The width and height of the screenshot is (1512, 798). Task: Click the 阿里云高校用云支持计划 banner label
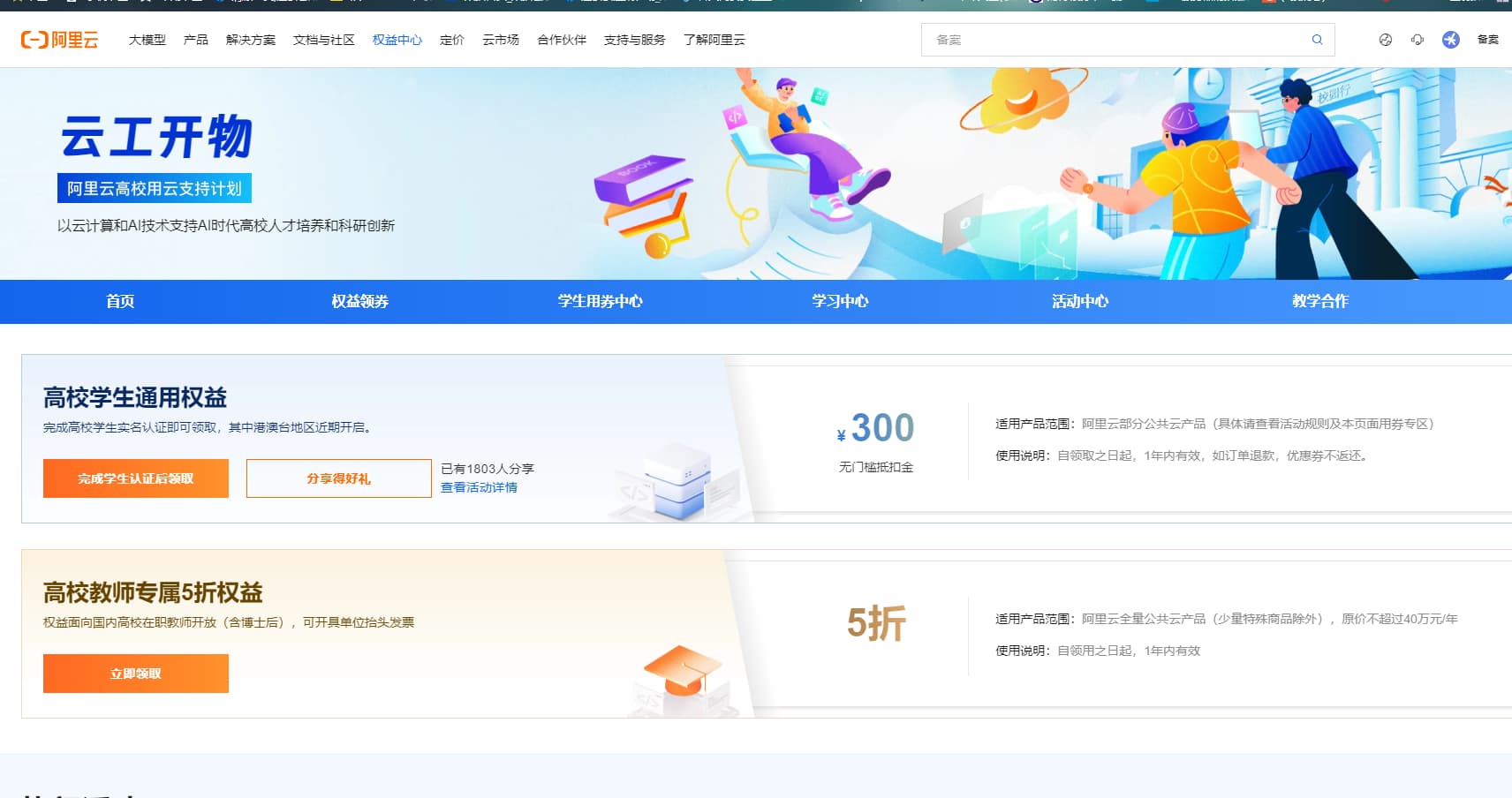[x=155, y=188]
